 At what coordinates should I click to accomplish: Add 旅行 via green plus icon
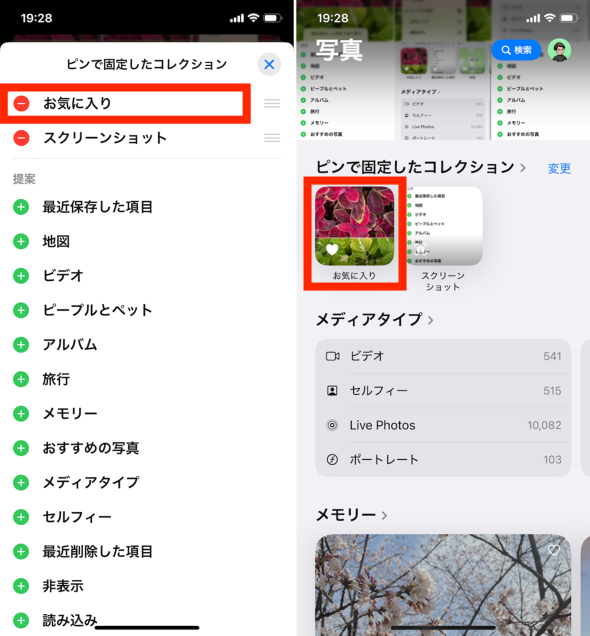point(21,379)
